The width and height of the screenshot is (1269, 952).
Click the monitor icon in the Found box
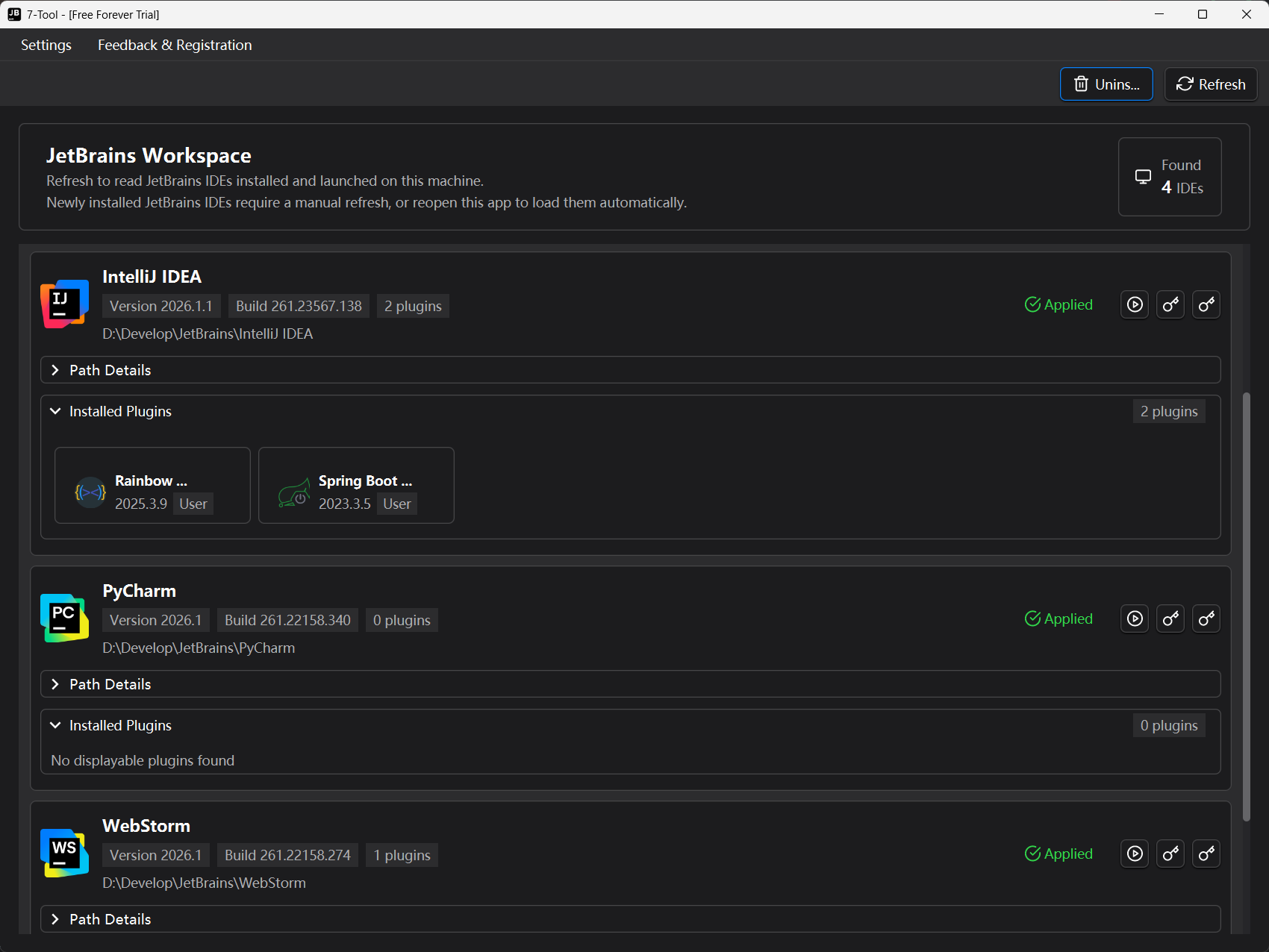pos(1143,177)
